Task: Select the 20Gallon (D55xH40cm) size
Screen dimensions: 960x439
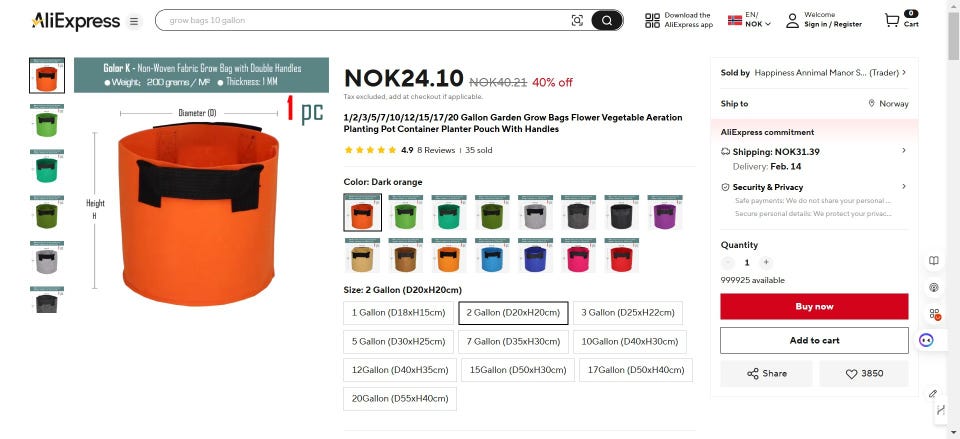Action: pyautogui.click(x=400, y=399)
